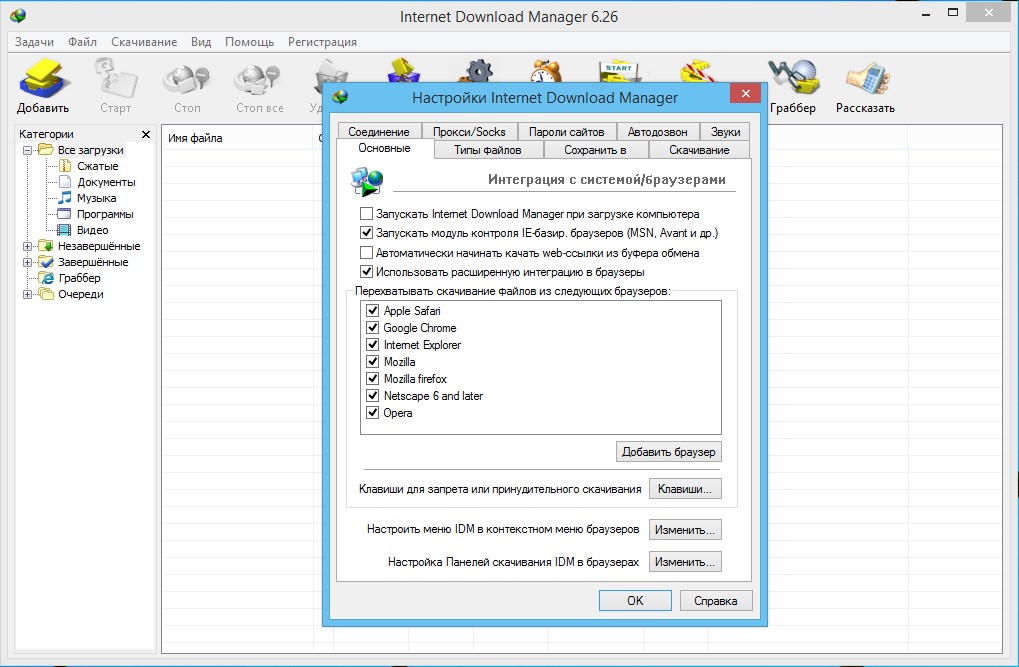Image resolution: width=1019 pixels, height=667 pixels.
Task: Switch to the Типы файлов tab
Action: 487,150
